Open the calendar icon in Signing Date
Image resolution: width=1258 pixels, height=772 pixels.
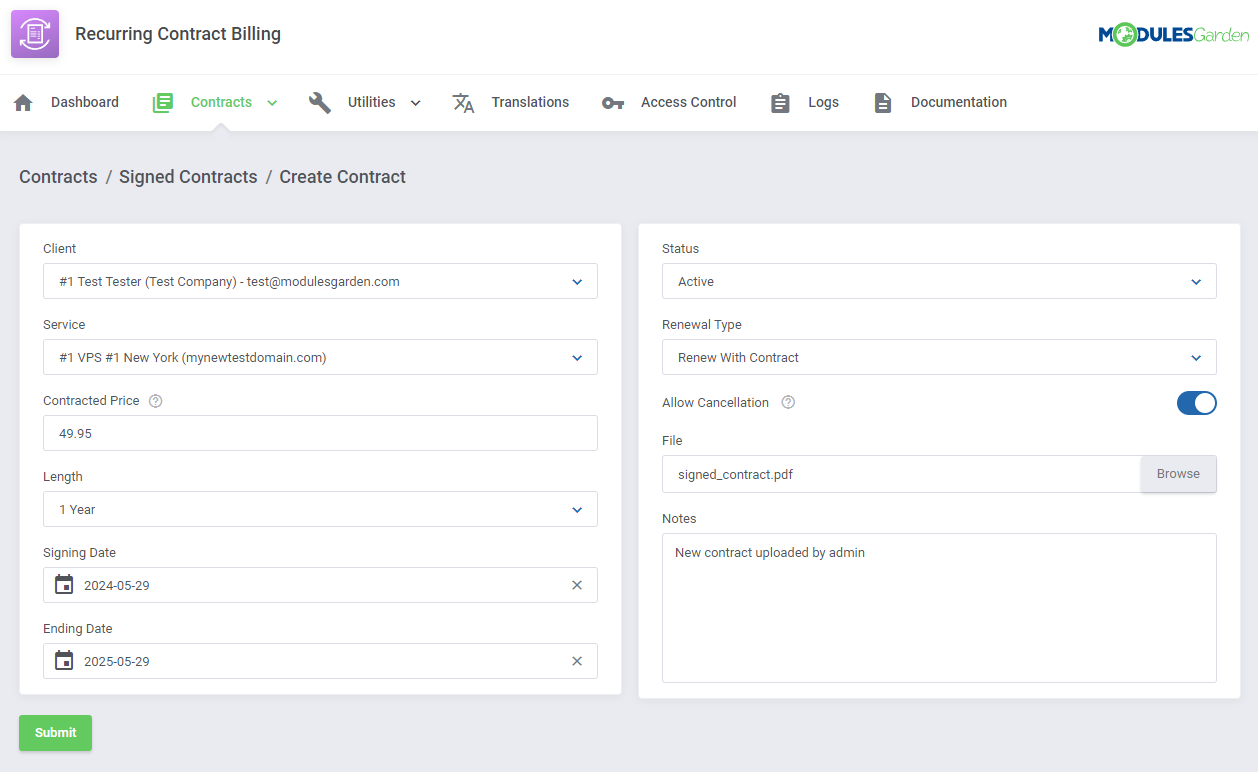[64, 584]
